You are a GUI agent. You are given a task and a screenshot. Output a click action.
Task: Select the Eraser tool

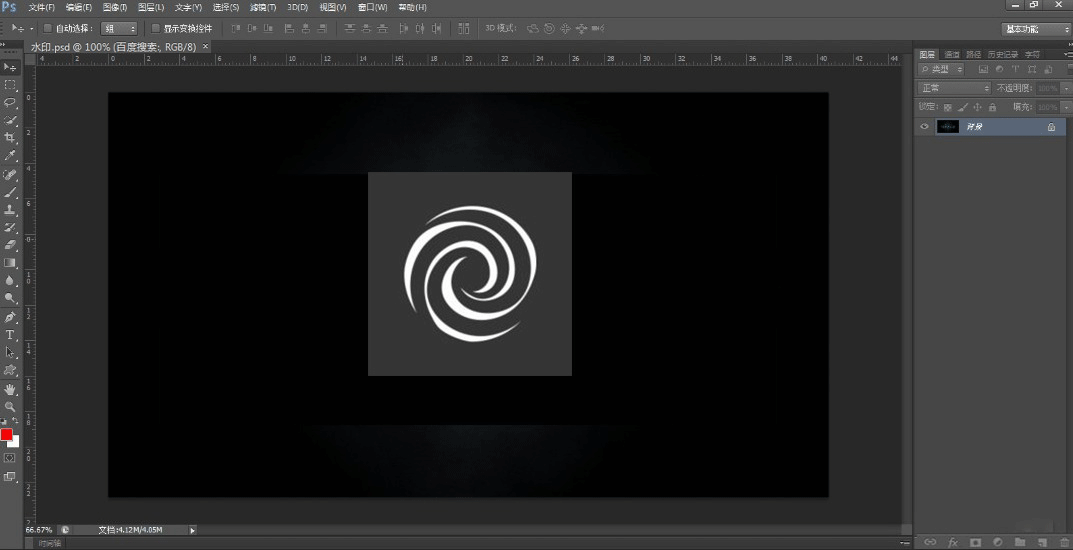click(x=10, y=245)
